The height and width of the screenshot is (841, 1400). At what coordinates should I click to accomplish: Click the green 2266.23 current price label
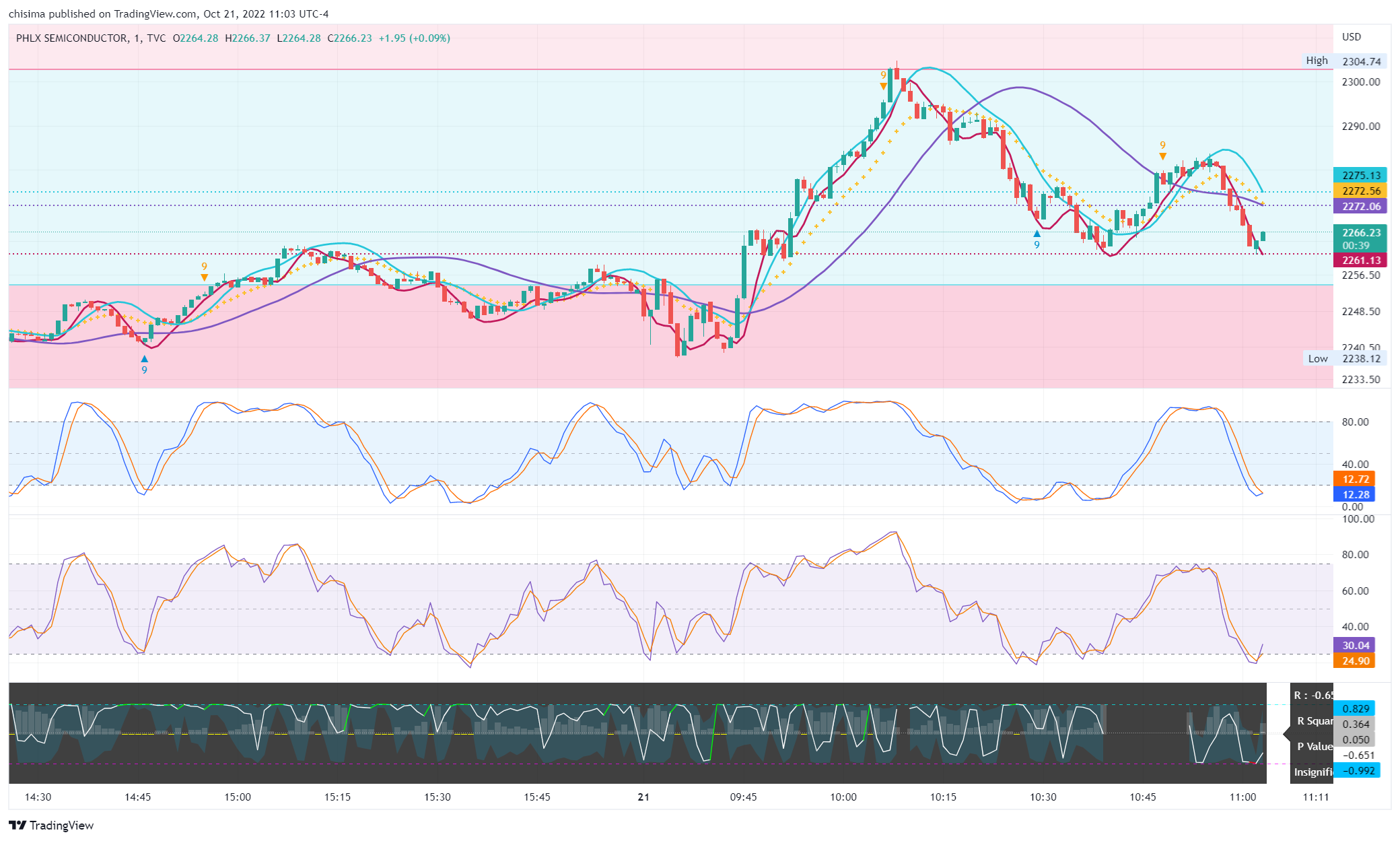coord(1360,232)
